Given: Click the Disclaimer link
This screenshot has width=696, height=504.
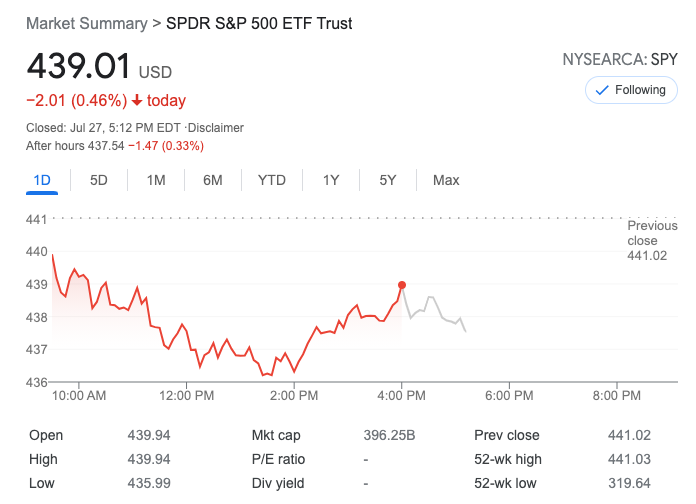Looking at the screenshot, I should click(x=216, y=127).
